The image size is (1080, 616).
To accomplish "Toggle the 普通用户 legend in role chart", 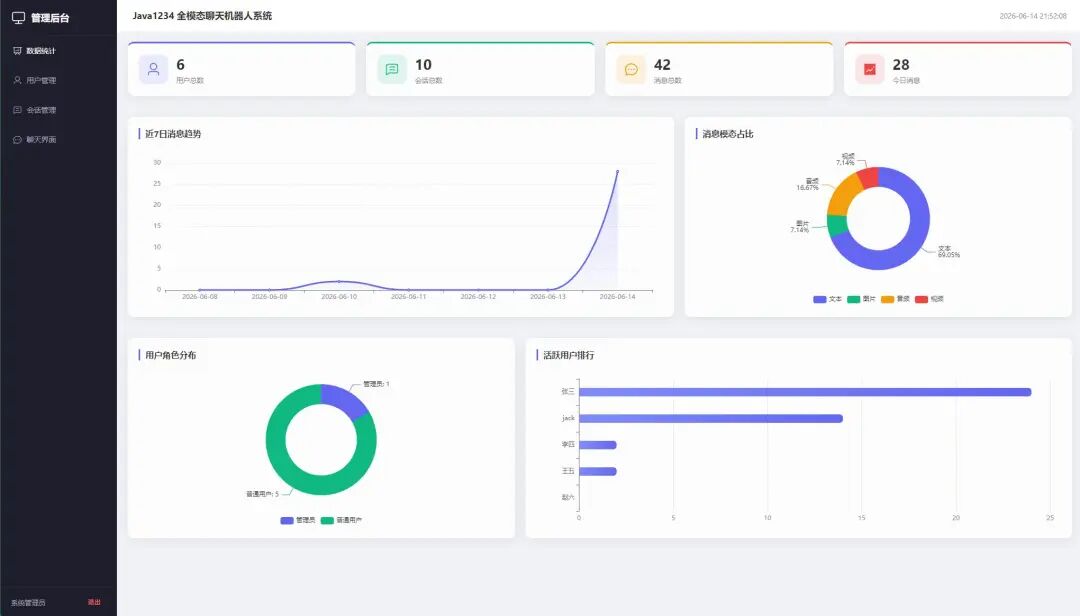I will [x=341, y=520].
